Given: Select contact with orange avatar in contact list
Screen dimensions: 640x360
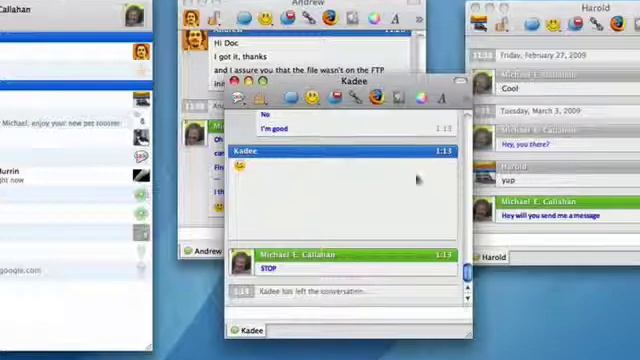Looking at the screenshot, I should (x=76, y=52).
